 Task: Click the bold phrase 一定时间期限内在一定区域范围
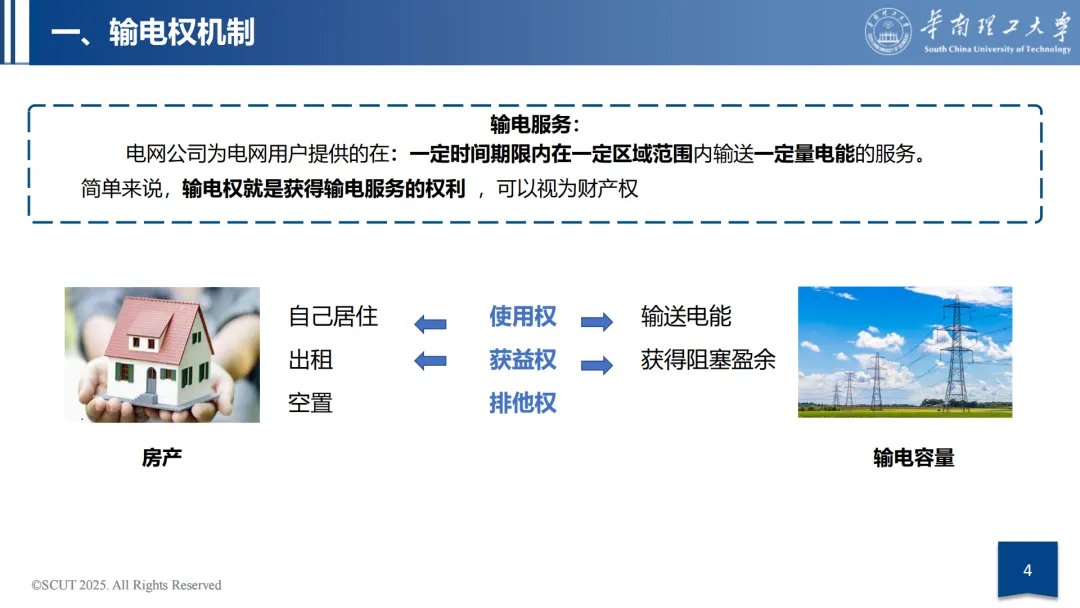tap(551, 154)
